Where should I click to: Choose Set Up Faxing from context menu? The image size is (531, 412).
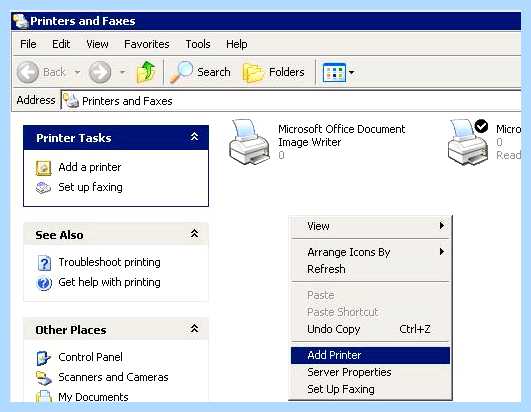(370, 389)
